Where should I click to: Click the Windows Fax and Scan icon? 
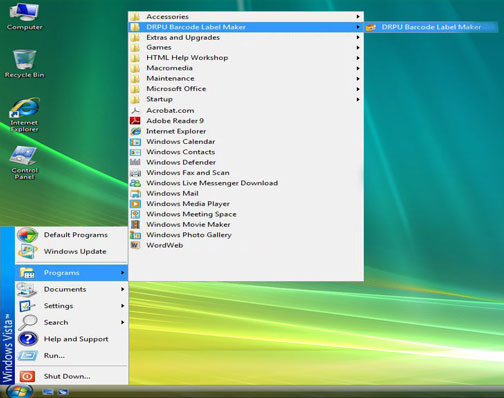click(135, 173)
